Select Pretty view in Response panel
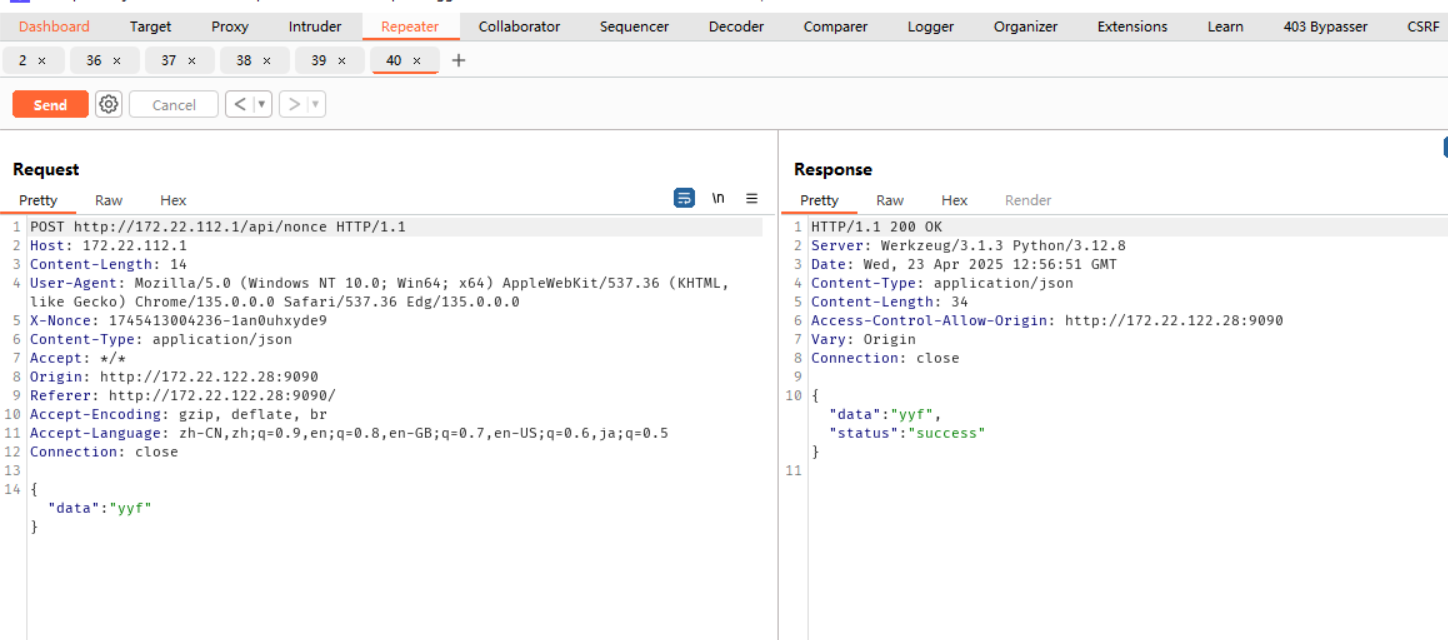This screenshot has height=640, width=1448. tap(819, 200)
